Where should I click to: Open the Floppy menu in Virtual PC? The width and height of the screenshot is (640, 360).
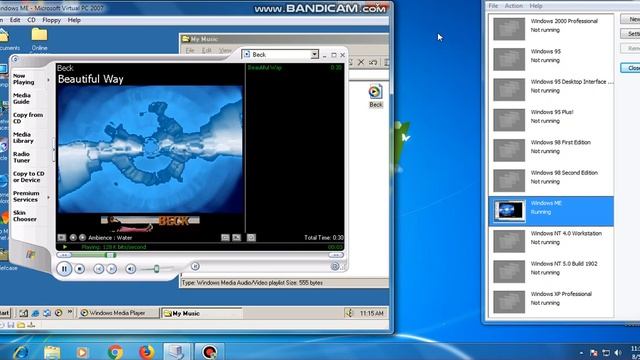click(x=51, y=20)
